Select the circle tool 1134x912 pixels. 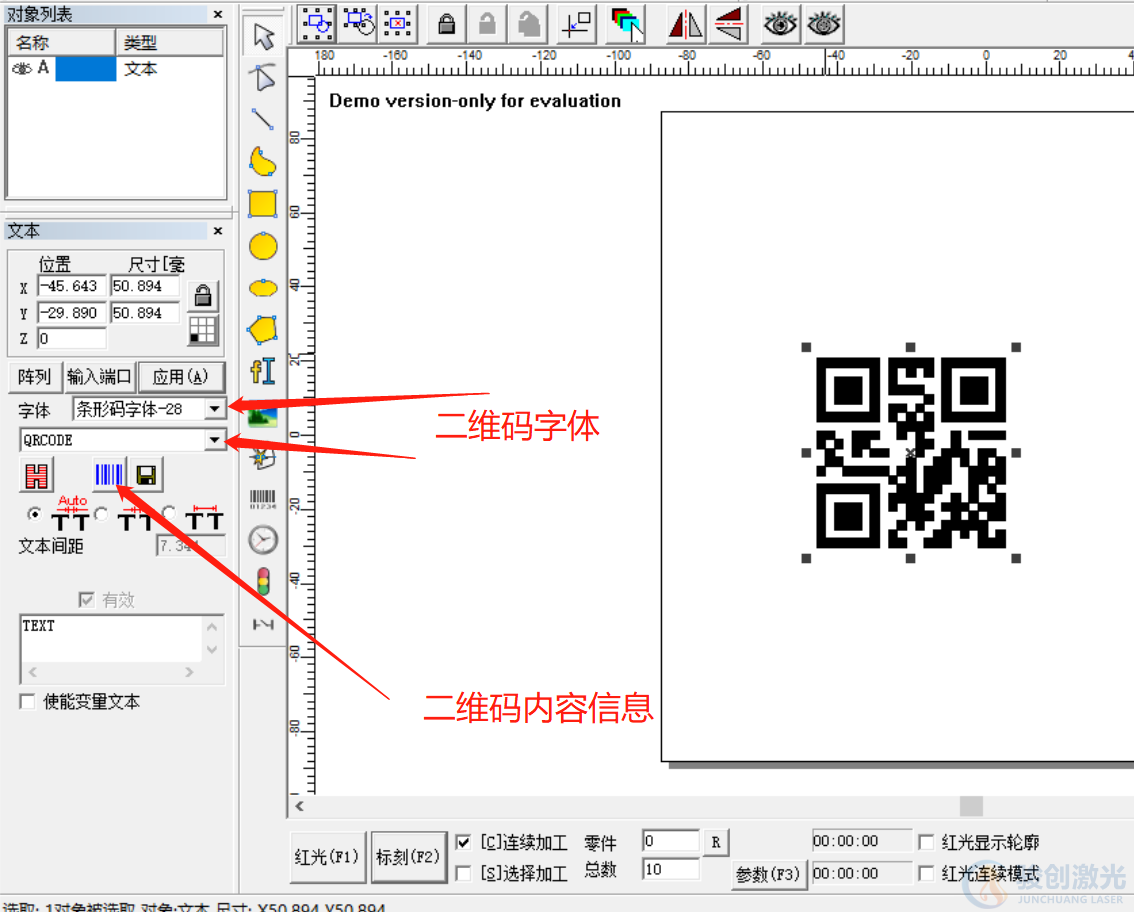coord(263,247)
